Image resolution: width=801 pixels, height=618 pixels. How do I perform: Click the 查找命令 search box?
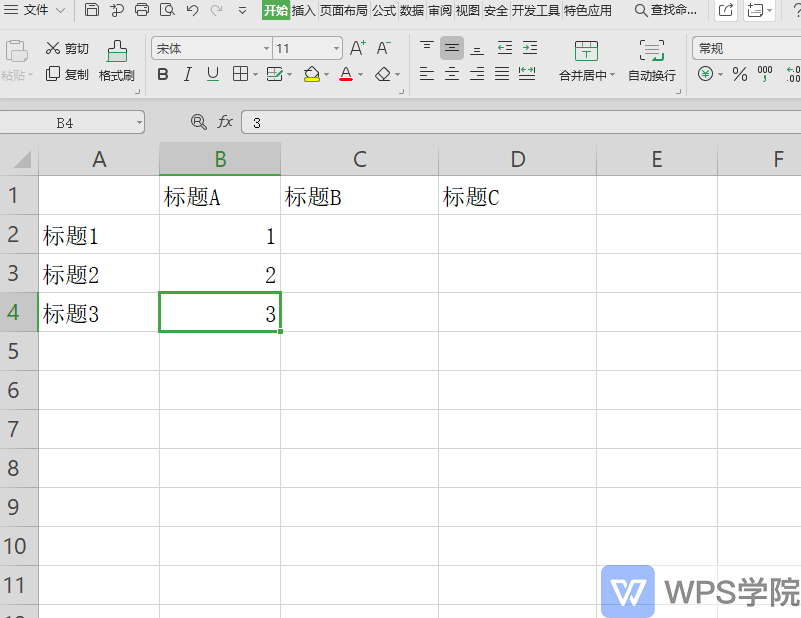[x=665, y=10]
